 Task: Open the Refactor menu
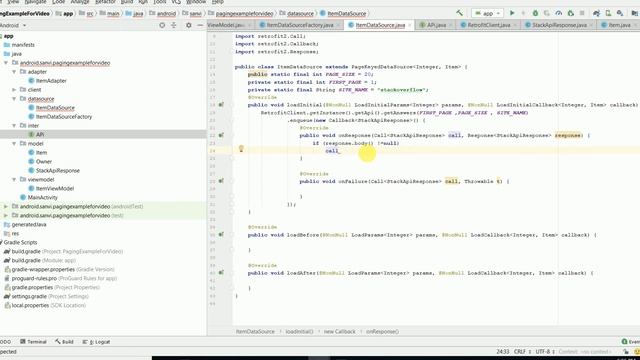pyautogui.click(x=105, y=2)
